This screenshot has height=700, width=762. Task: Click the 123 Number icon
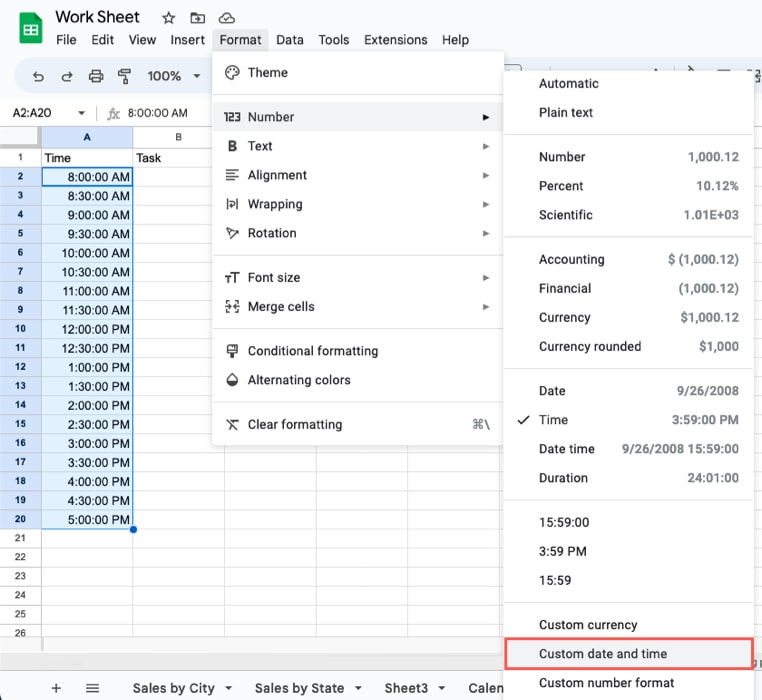pos(232,117)
